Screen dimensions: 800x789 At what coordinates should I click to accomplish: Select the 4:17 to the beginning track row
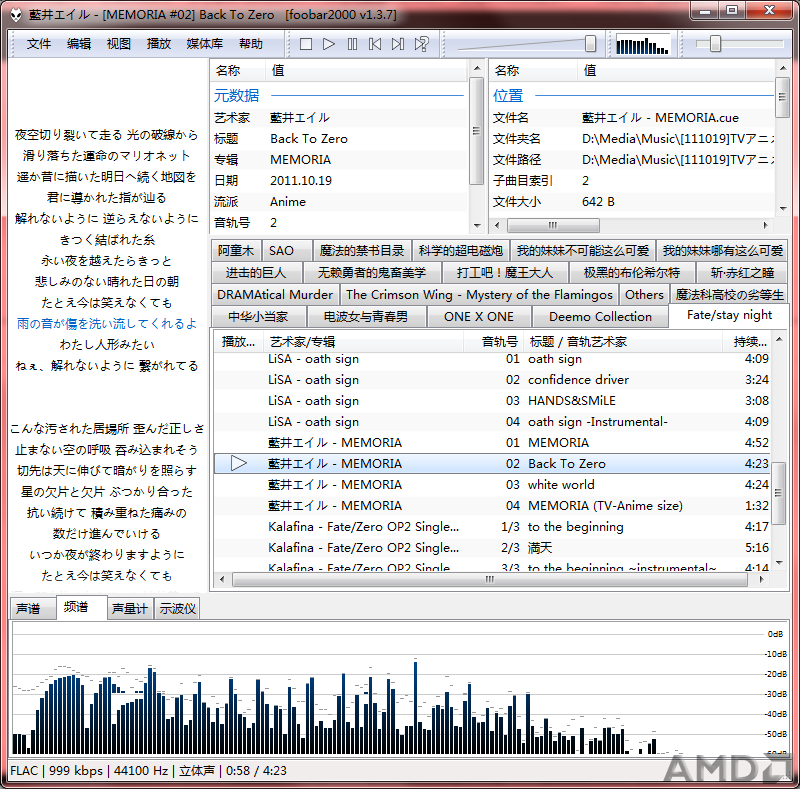click(x=492, y=526)
